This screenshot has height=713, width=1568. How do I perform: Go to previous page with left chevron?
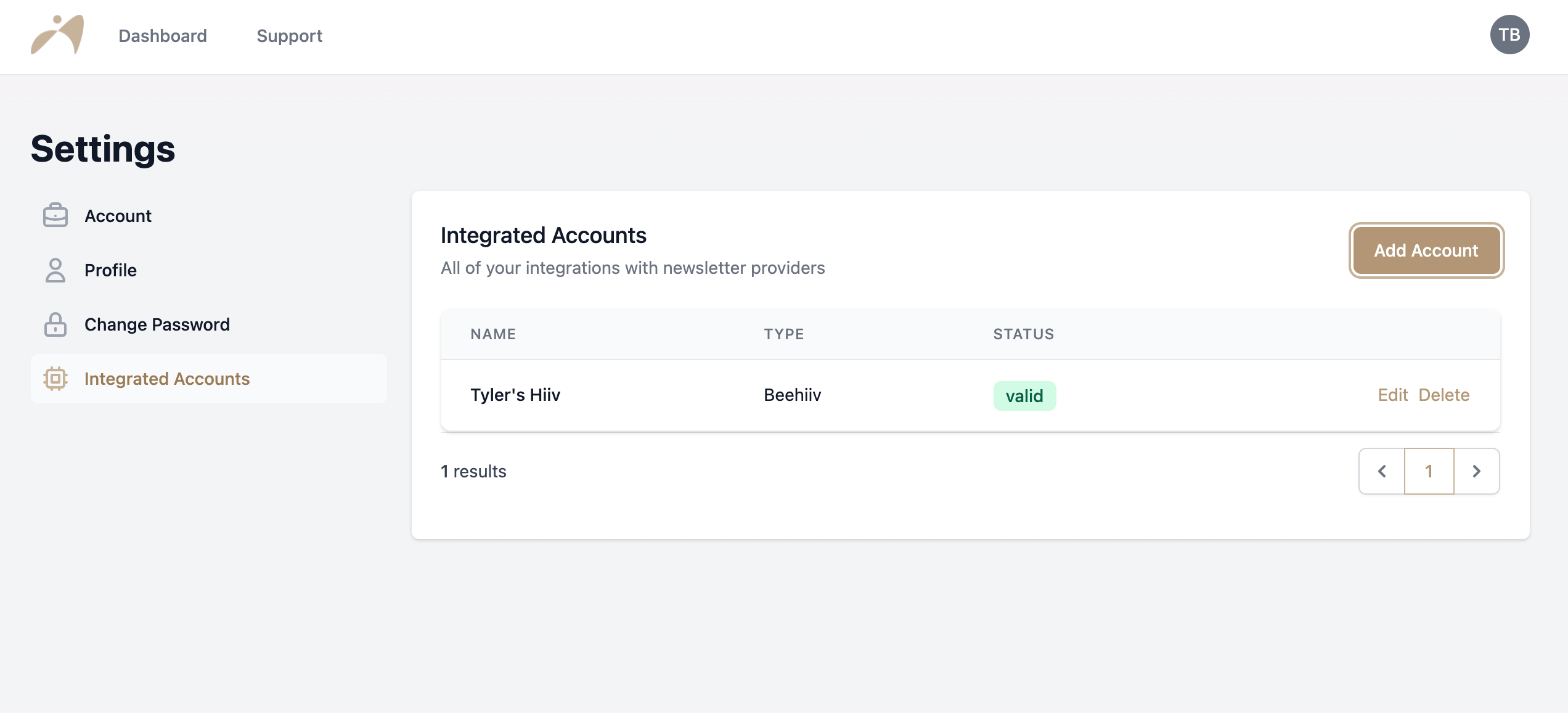pos(1382,471)
